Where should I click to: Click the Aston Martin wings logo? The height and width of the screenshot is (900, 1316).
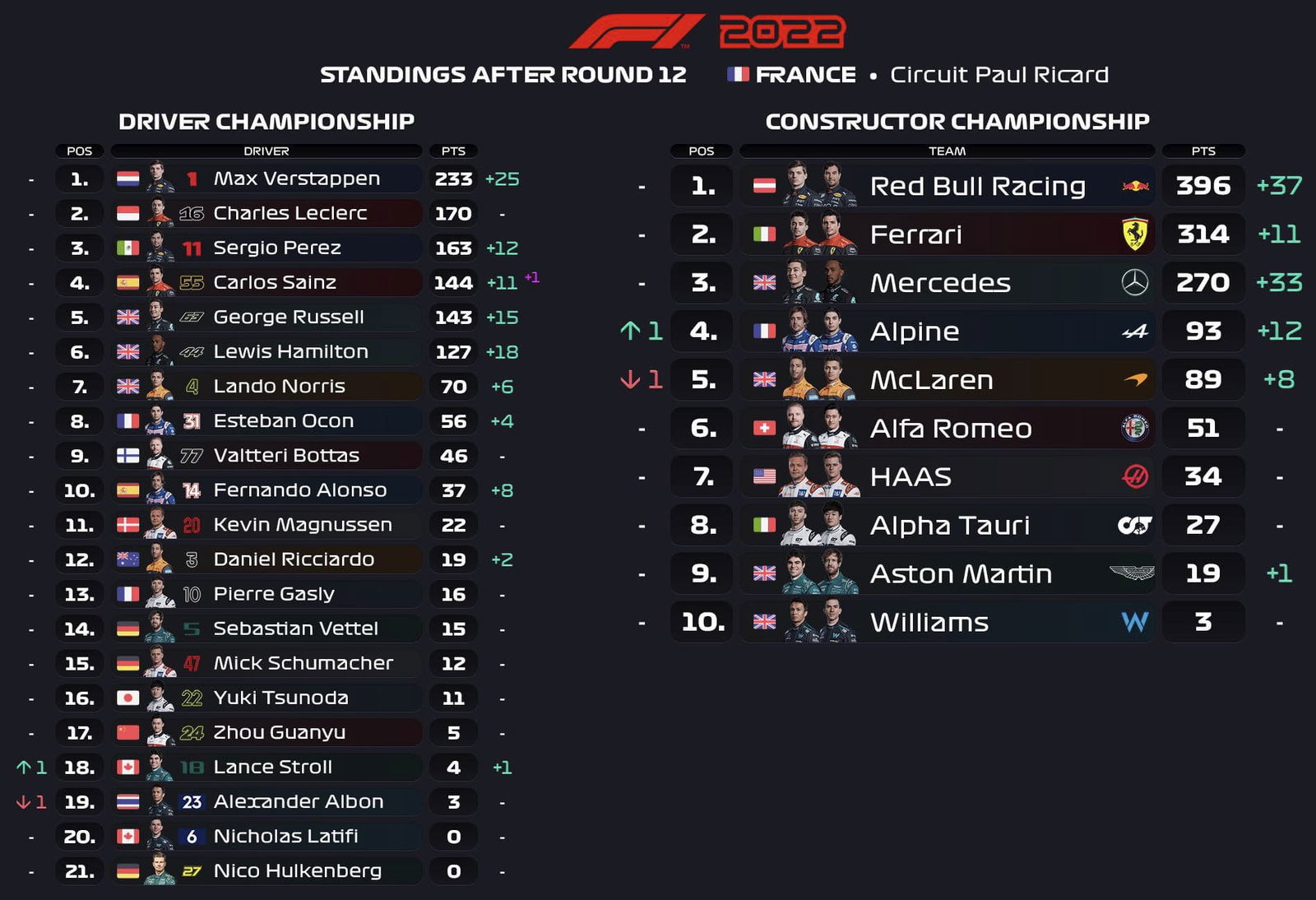tap(1132, 573)
